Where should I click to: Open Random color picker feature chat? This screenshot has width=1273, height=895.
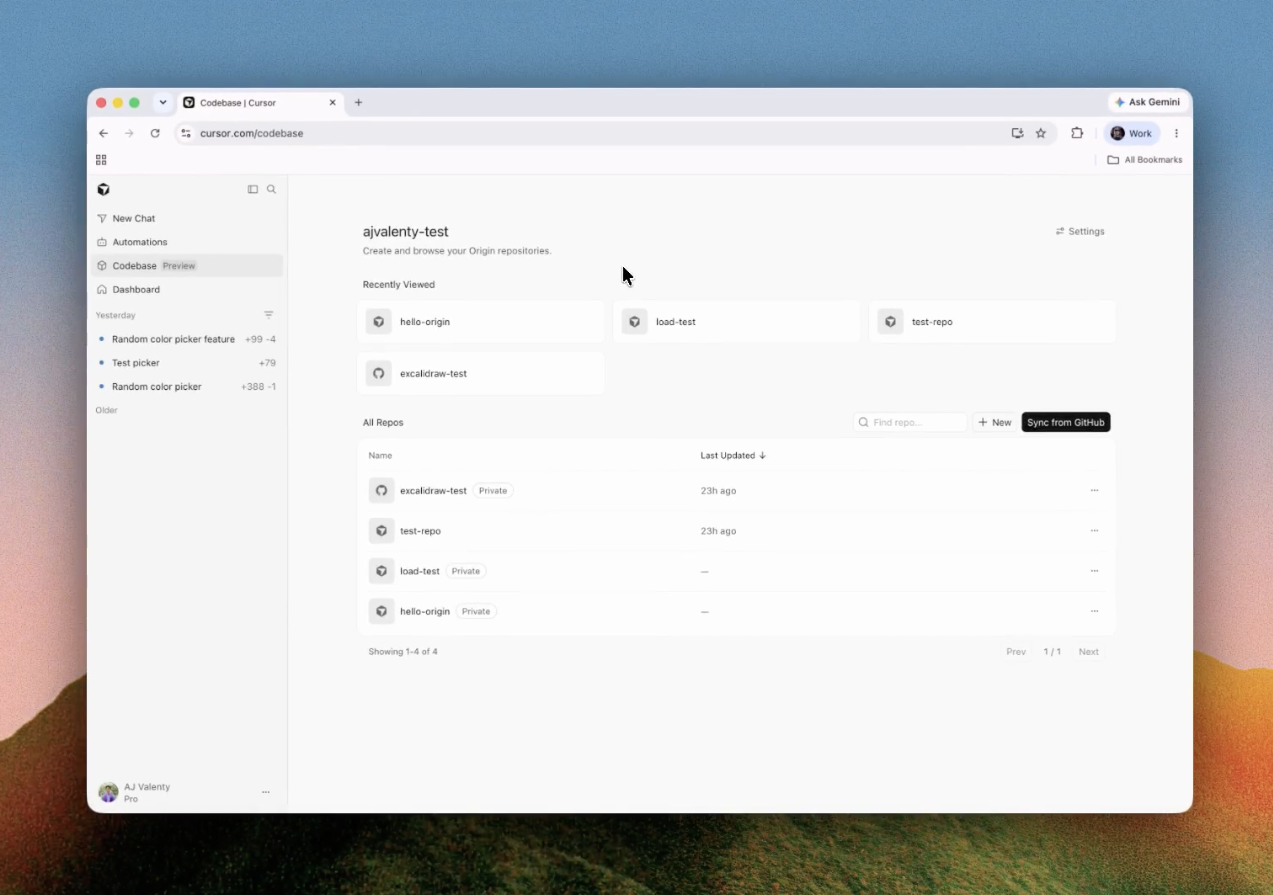pyautogui.click(x=187, y=339)
